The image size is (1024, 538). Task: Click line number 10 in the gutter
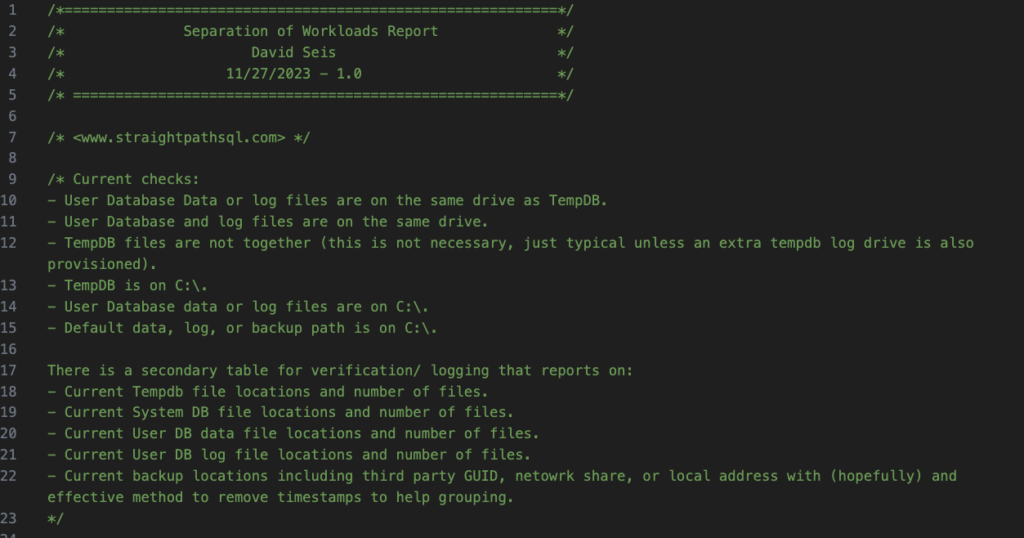tap(9, 201)
